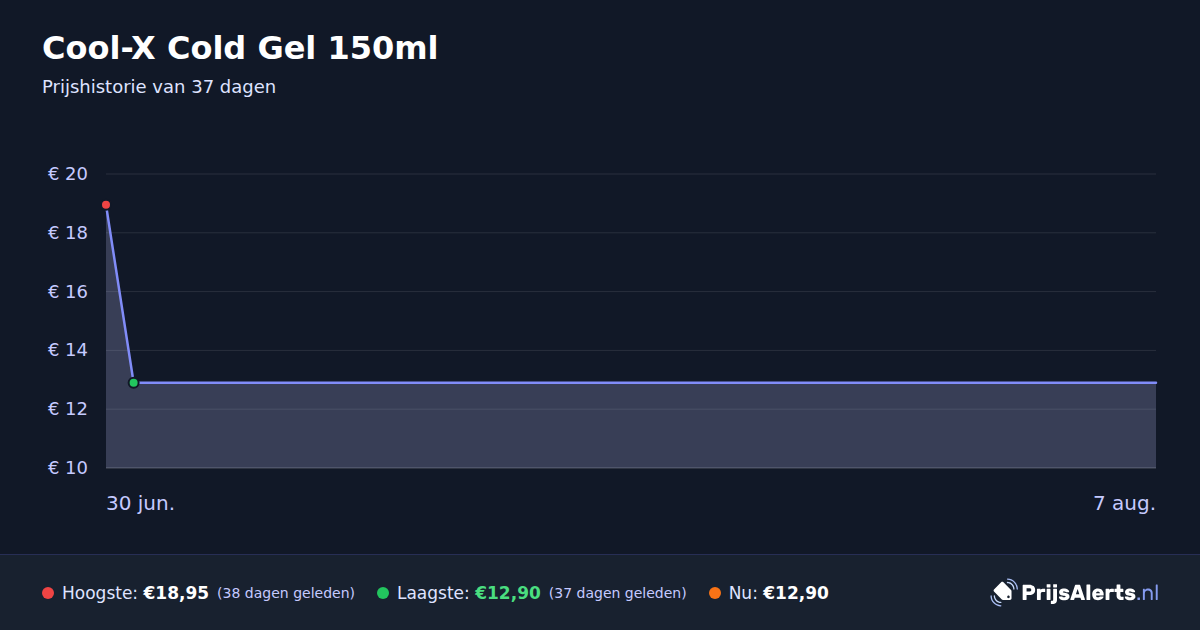Image resolution: width=1200 pixels, height=630 pixels.
Task: Click the Nu €12,90 current price
Action: point(779,593)
